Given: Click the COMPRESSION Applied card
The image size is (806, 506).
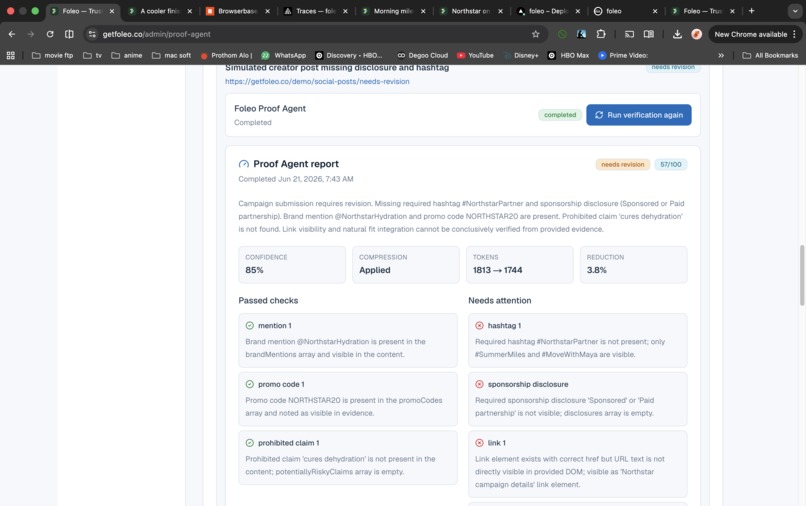Looking at the screenshot, I should point(406,264).
